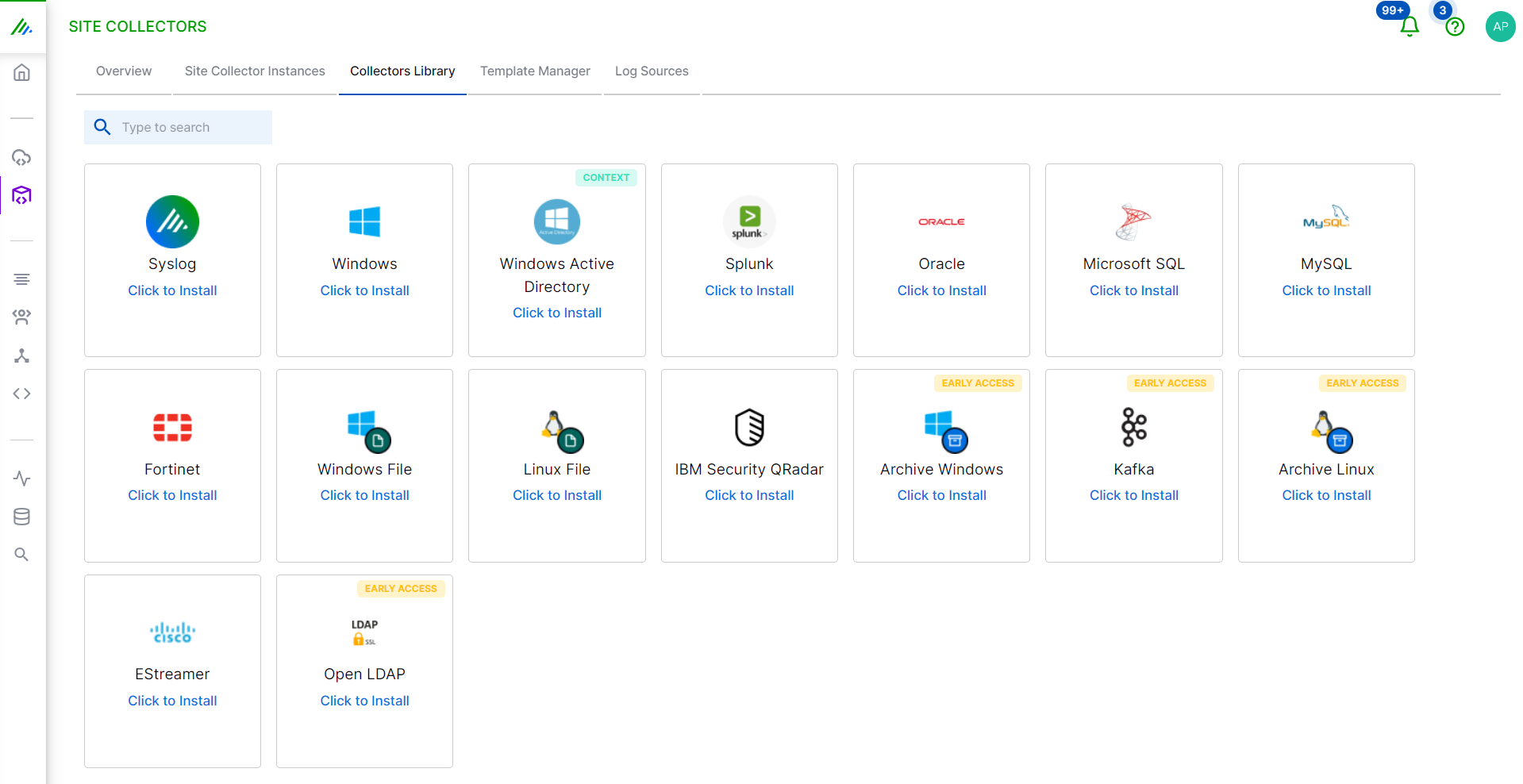The width and height of the screenshot is (1523, 784).
Task: Switch to the Overview tab
Action: click(x=124, y=71)
